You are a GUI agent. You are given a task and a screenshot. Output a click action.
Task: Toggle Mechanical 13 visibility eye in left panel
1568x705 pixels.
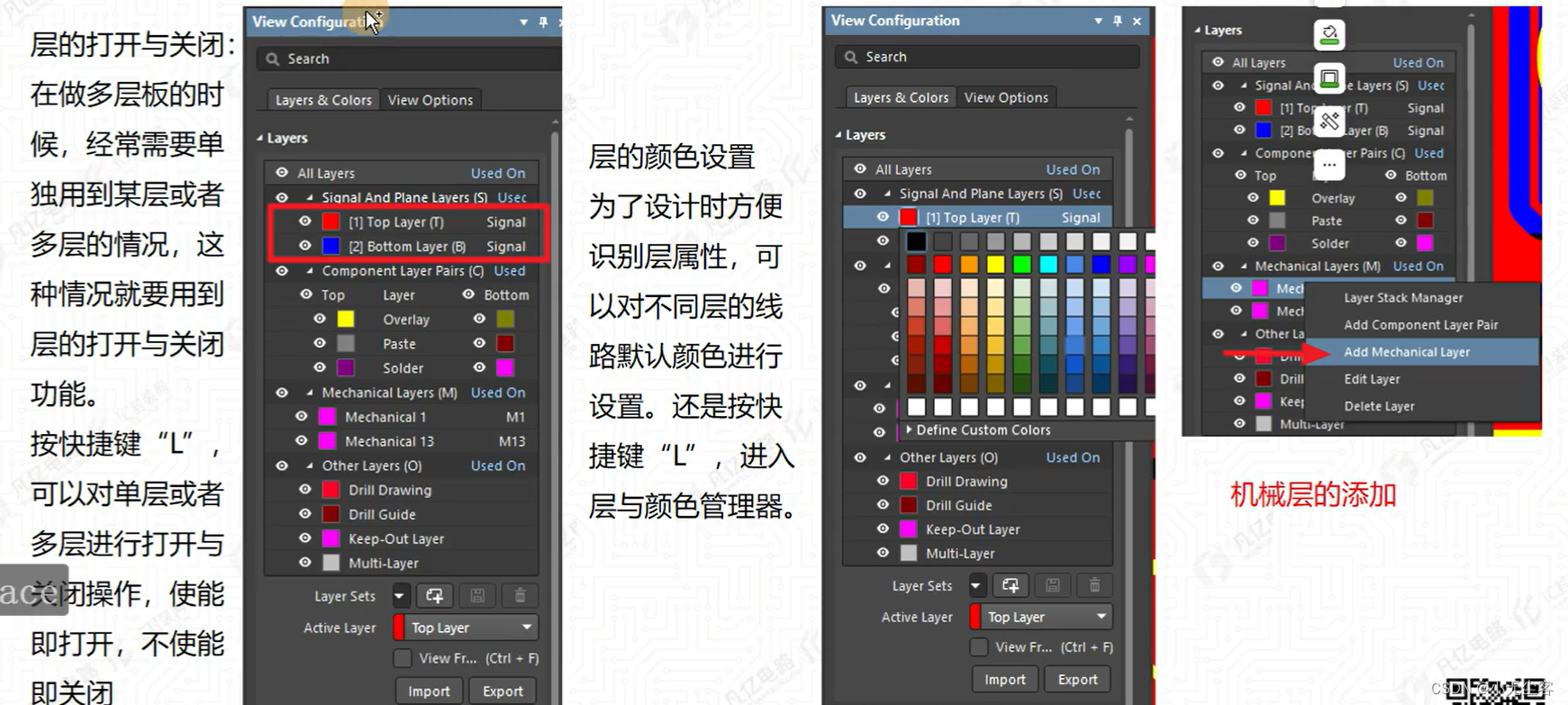pyautogui.click(x=302, y=441)
